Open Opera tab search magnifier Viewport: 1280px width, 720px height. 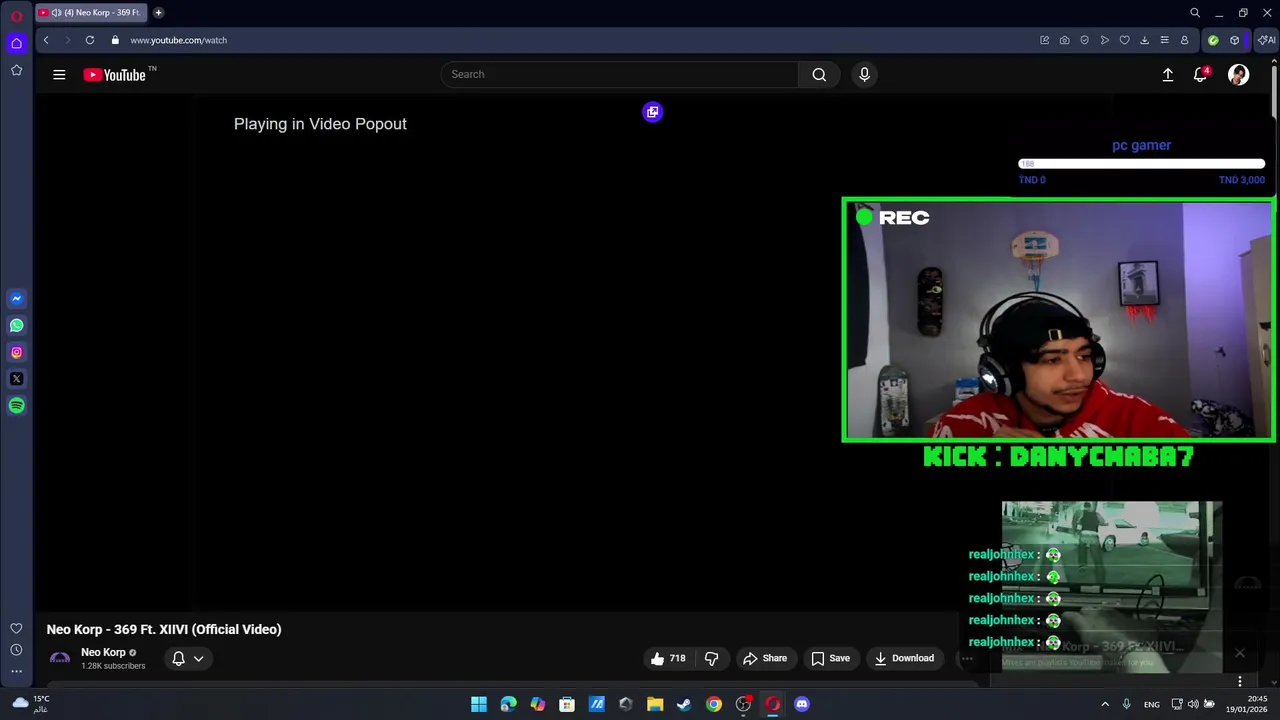[1194, 13]
